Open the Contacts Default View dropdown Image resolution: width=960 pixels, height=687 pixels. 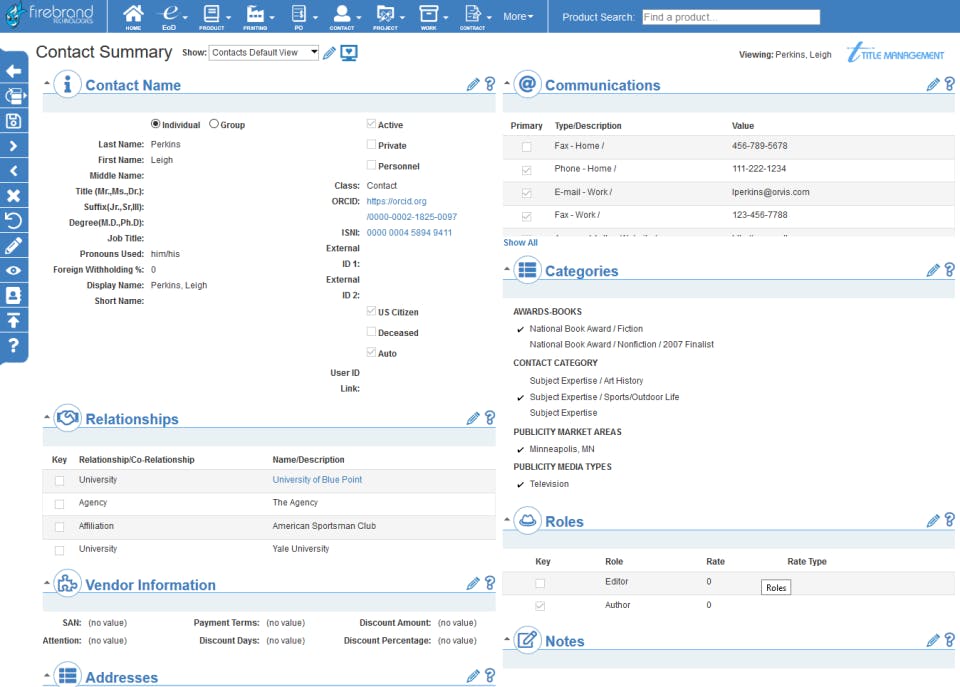(264, 53)
